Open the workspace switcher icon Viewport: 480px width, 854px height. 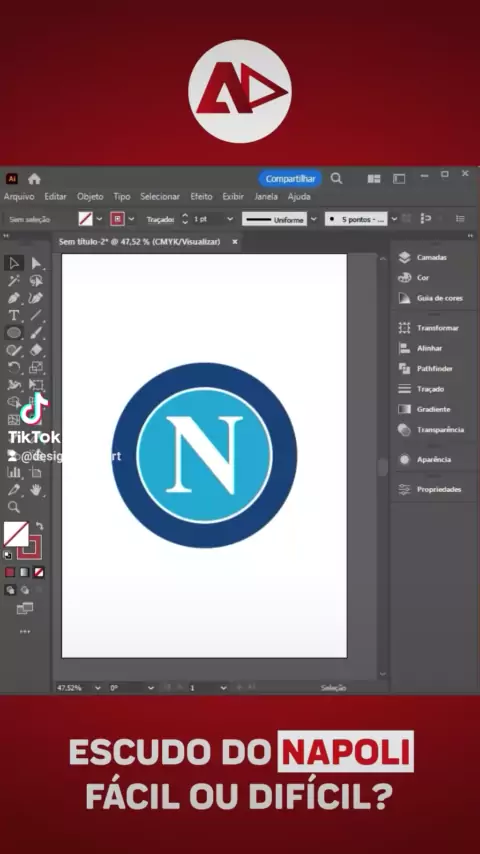click(399, 179)
